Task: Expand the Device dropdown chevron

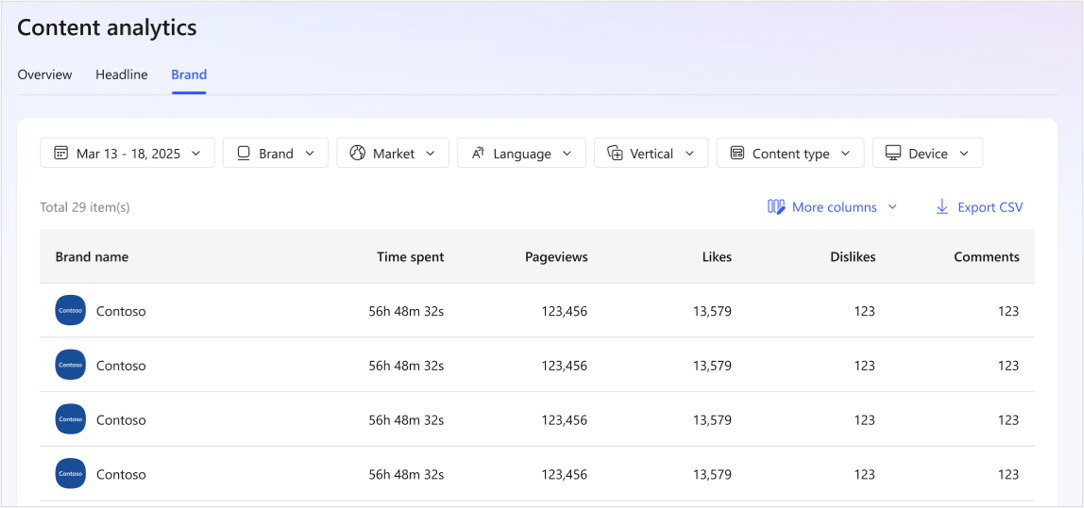Action: click(x=964, y=153)
